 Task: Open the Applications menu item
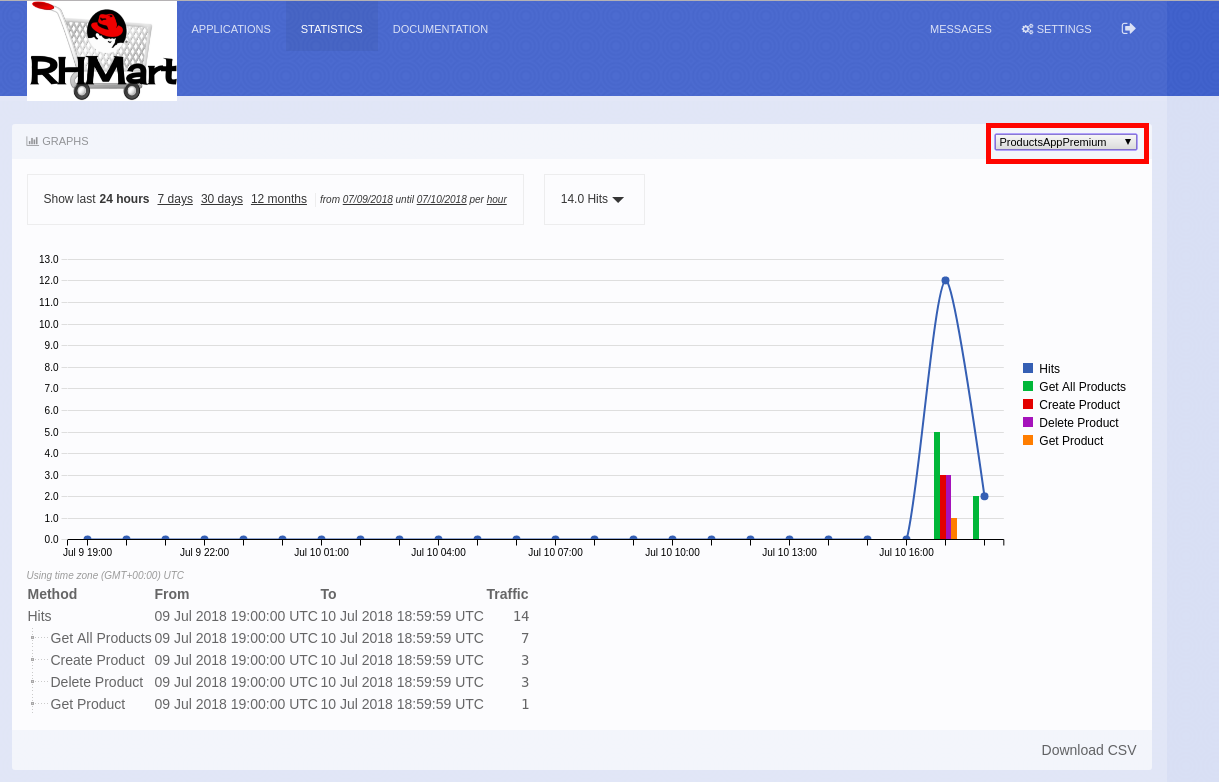tap(231, 29)
